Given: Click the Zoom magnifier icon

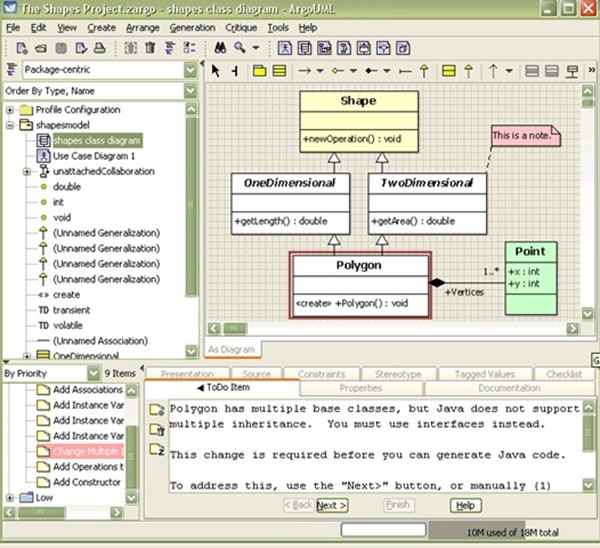Looking at the screenshot, I should [x=240, y=48].
